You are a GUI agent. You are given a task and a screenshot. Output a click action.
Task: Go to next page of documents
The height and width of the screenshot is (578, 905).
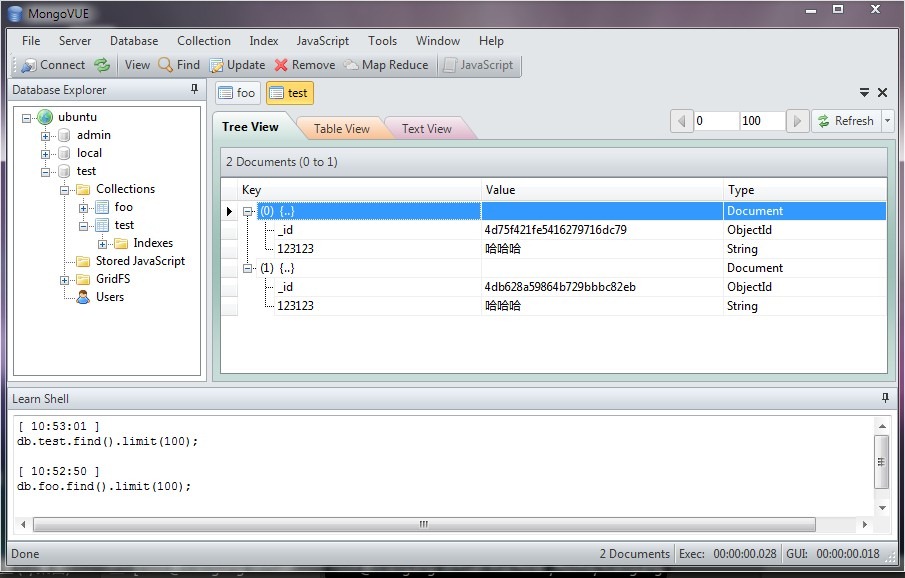797,121
